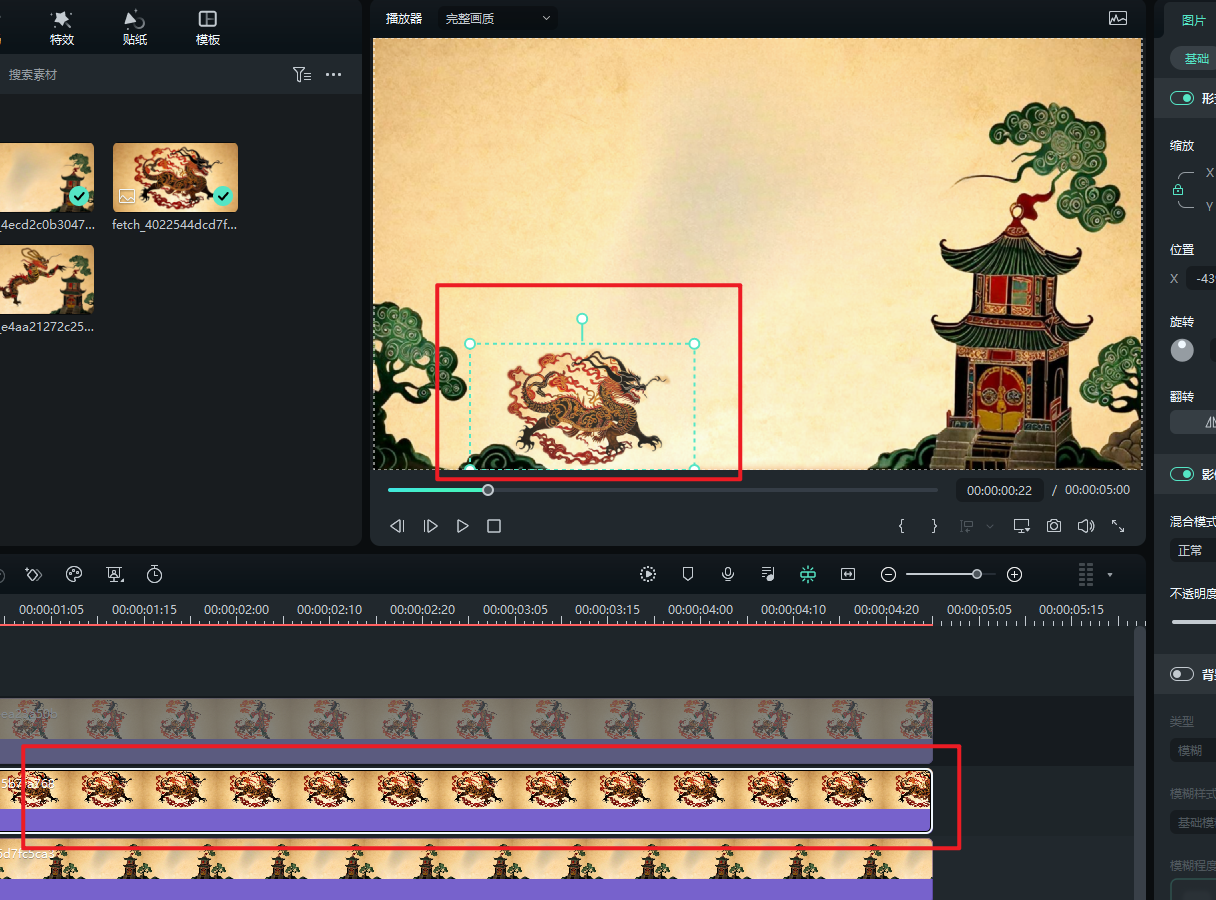1216x900 pixels.
Task: Open the 完整画质 quality dropdown
Action: 499,19
